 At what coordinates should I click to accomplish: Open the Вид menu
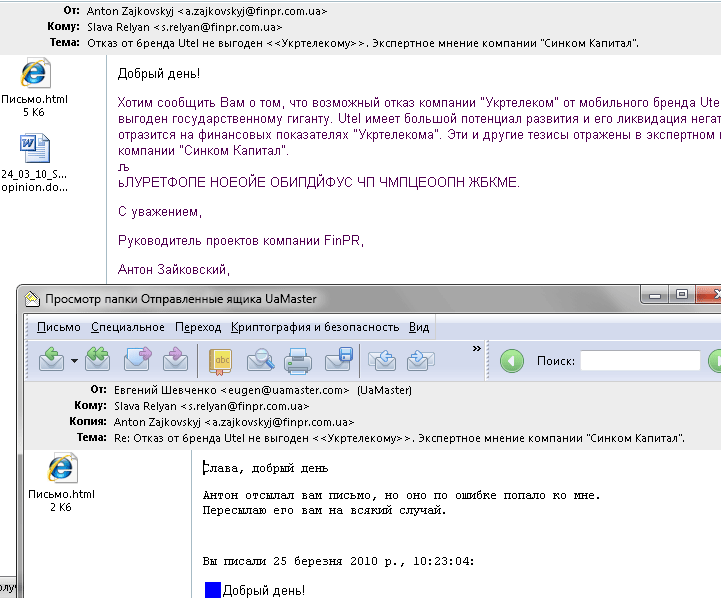(419, 327)
